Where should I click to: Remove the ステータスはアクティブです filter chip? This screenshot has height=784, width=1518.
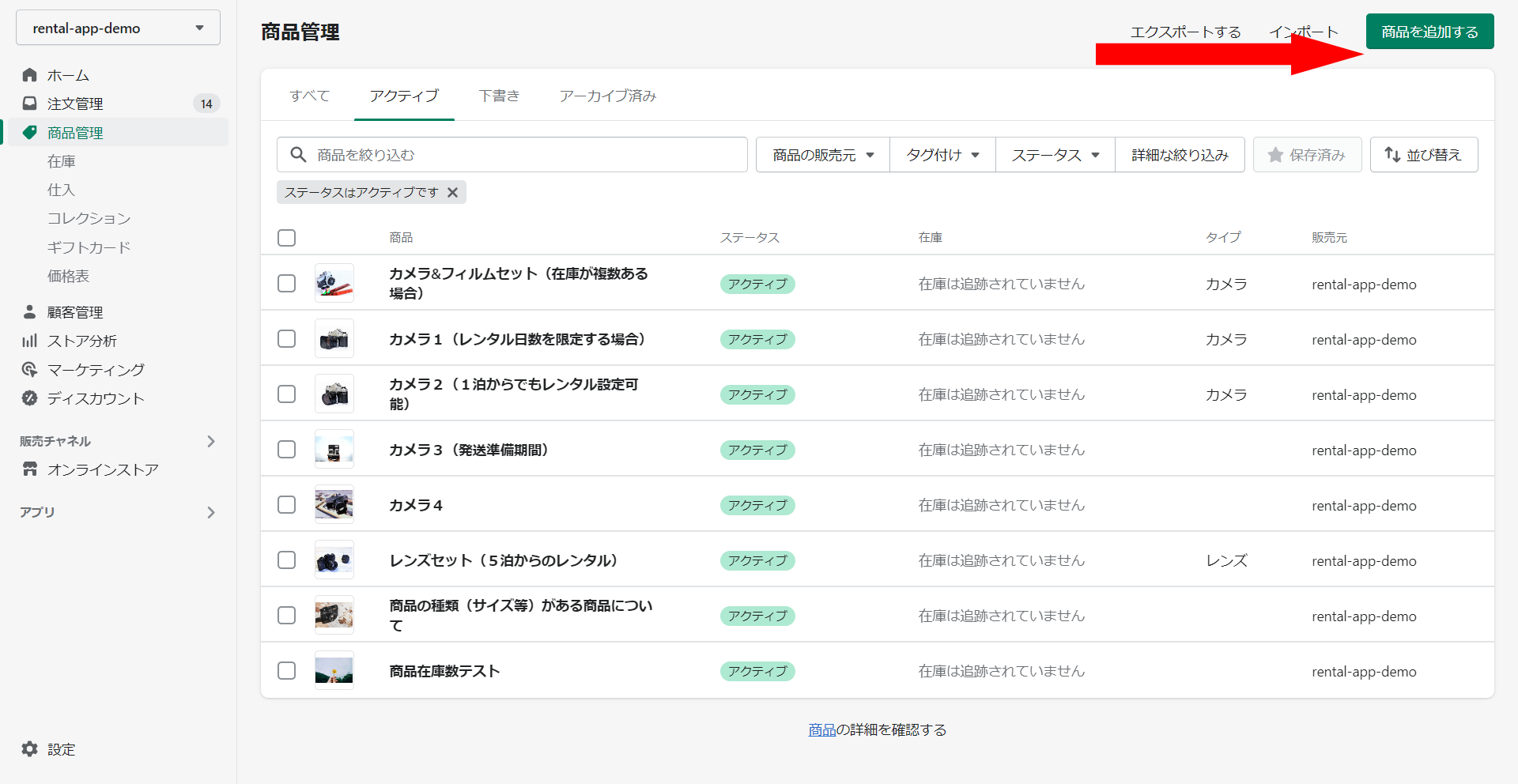click(x=452, y=193)
